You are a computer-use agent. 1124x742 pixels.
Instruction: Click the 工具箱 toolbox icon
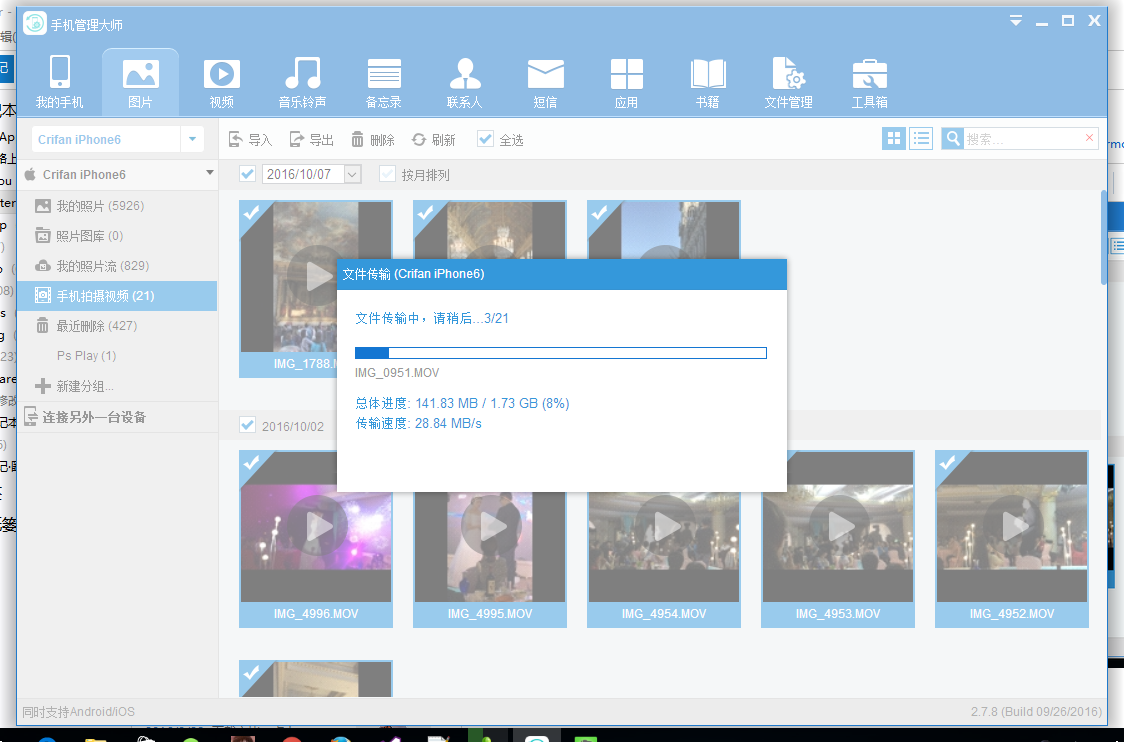click(870, 74)
